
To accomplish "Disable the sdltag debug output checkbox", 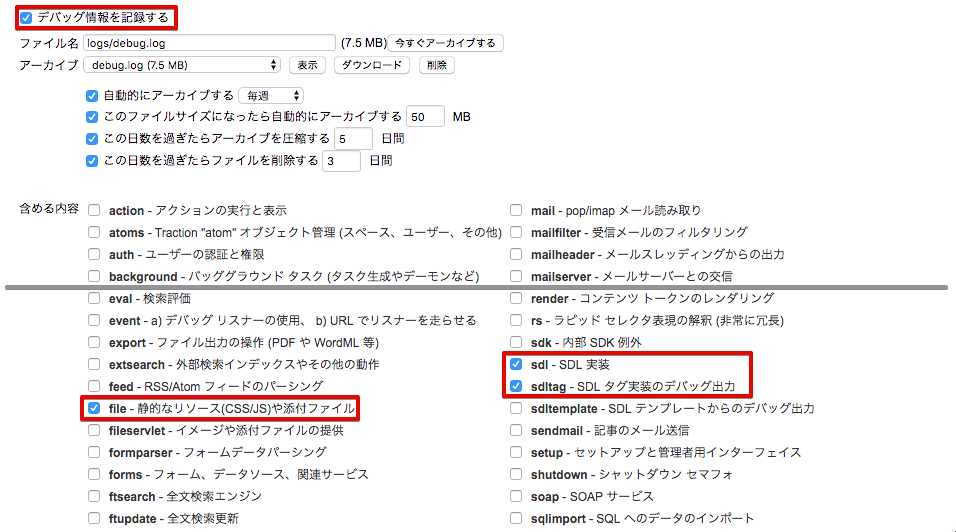I will click(516, 386).
